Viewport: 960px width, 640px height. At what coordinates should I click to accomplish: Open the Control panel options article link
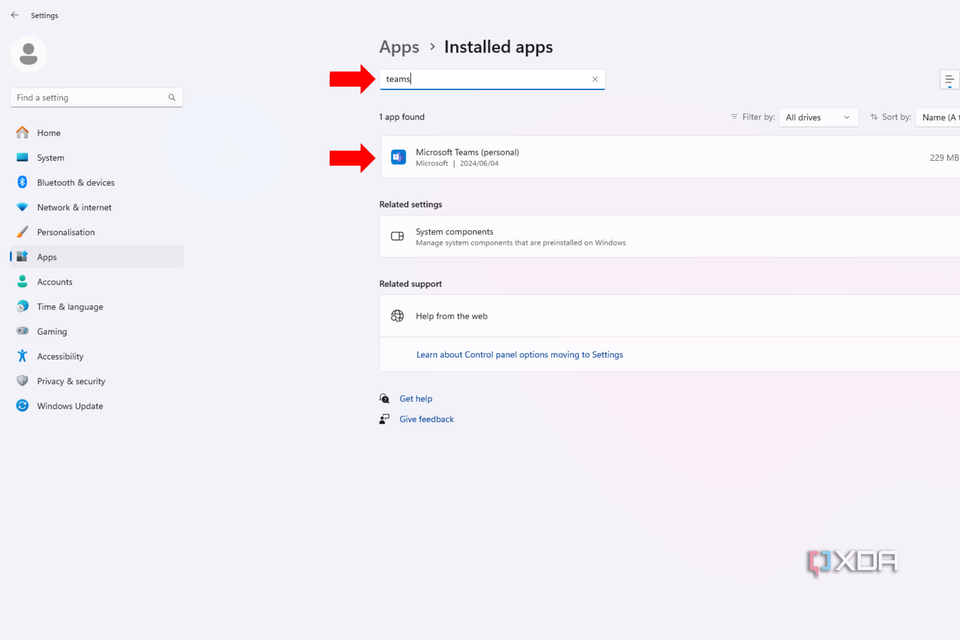520,354
